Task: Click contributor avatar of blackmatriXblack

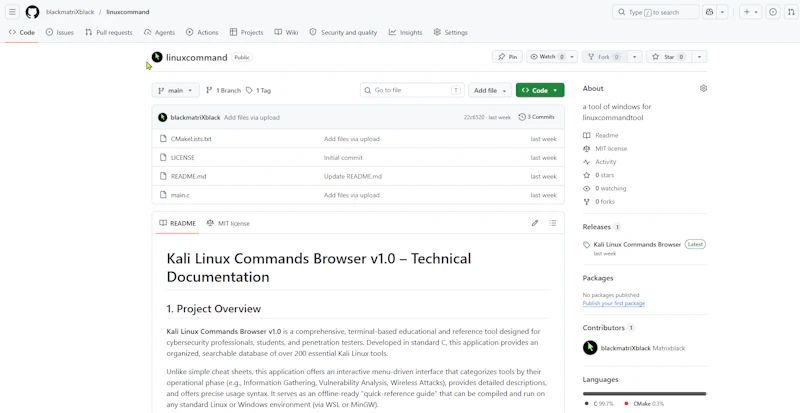Action: click(590, 348)
